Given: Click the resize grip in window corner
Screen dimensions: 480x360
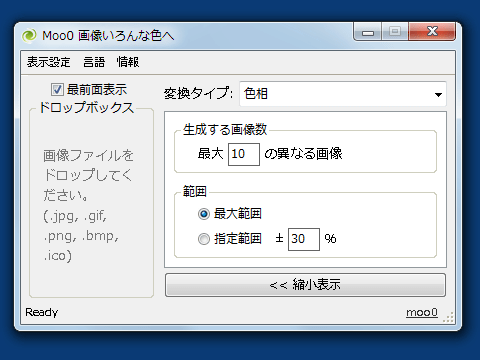Looking at the screenshot, I should point(449,317).
